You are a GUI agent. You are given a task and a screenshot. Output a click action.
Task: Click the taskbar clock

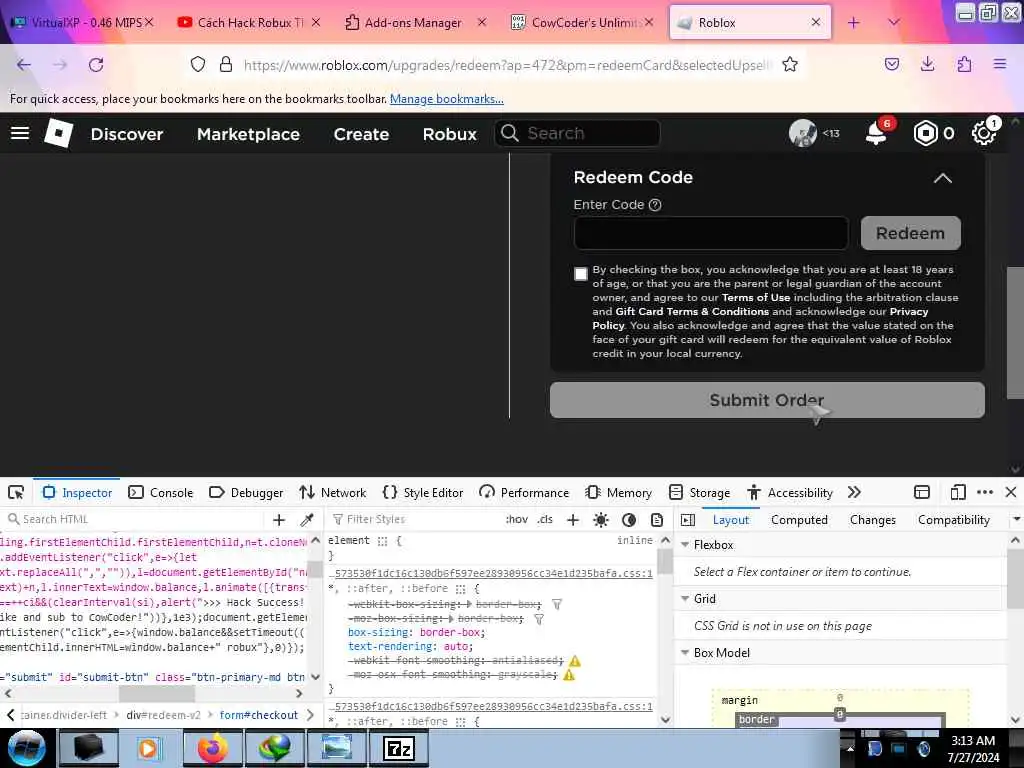(x=973, y=749)
